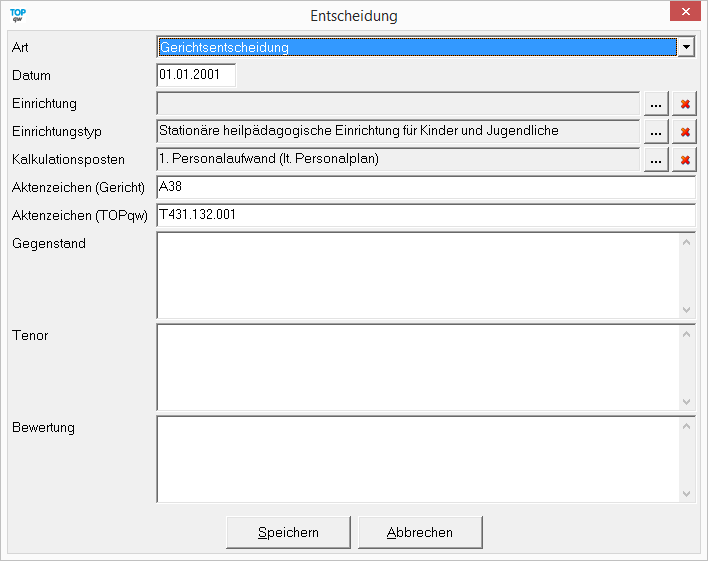Clear the Einrichtungstyp field with red X
Image resolution: width=708 pixels, height=561 pixels.
tap(685, 132)
